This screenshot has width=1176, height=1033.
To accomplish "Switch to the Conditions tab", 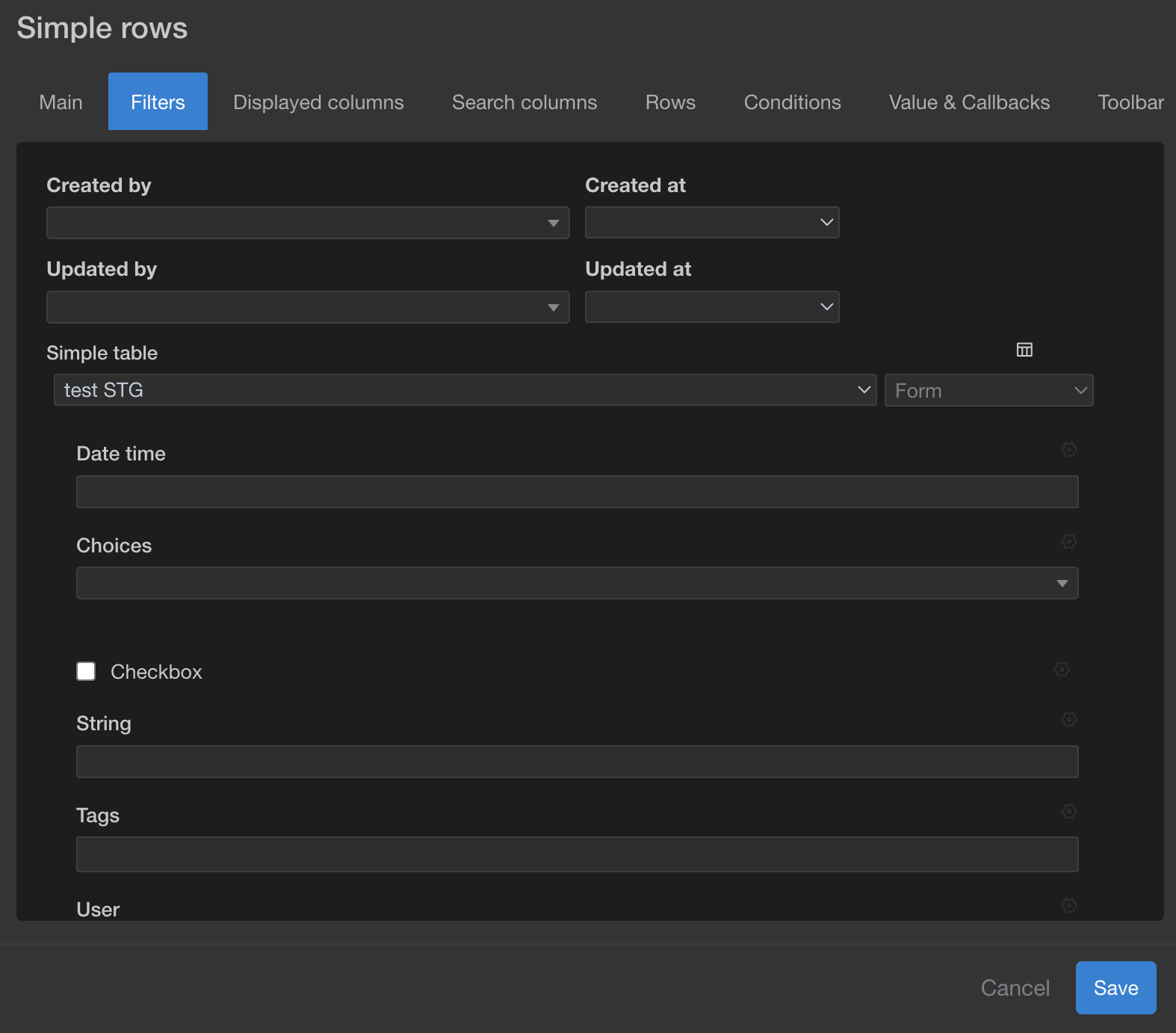I will (x=792, y=102).
